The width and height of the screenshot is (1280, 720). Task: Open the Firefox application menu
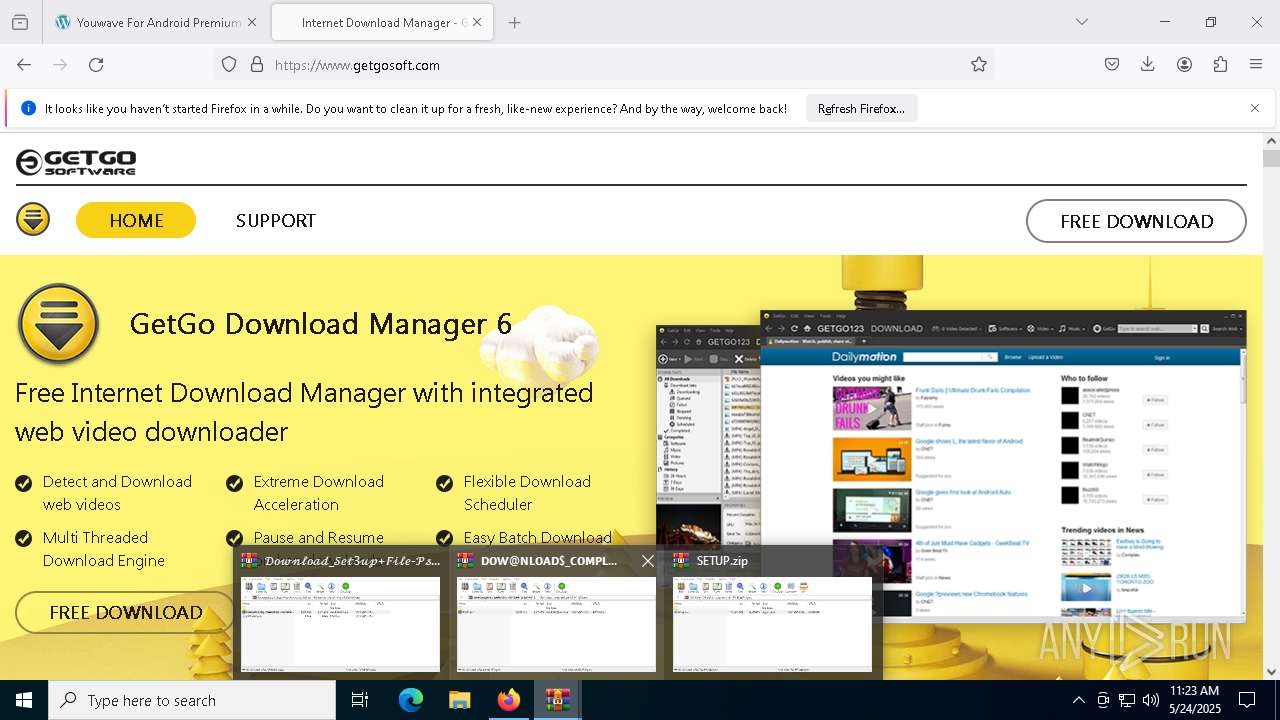(1256, 64)
